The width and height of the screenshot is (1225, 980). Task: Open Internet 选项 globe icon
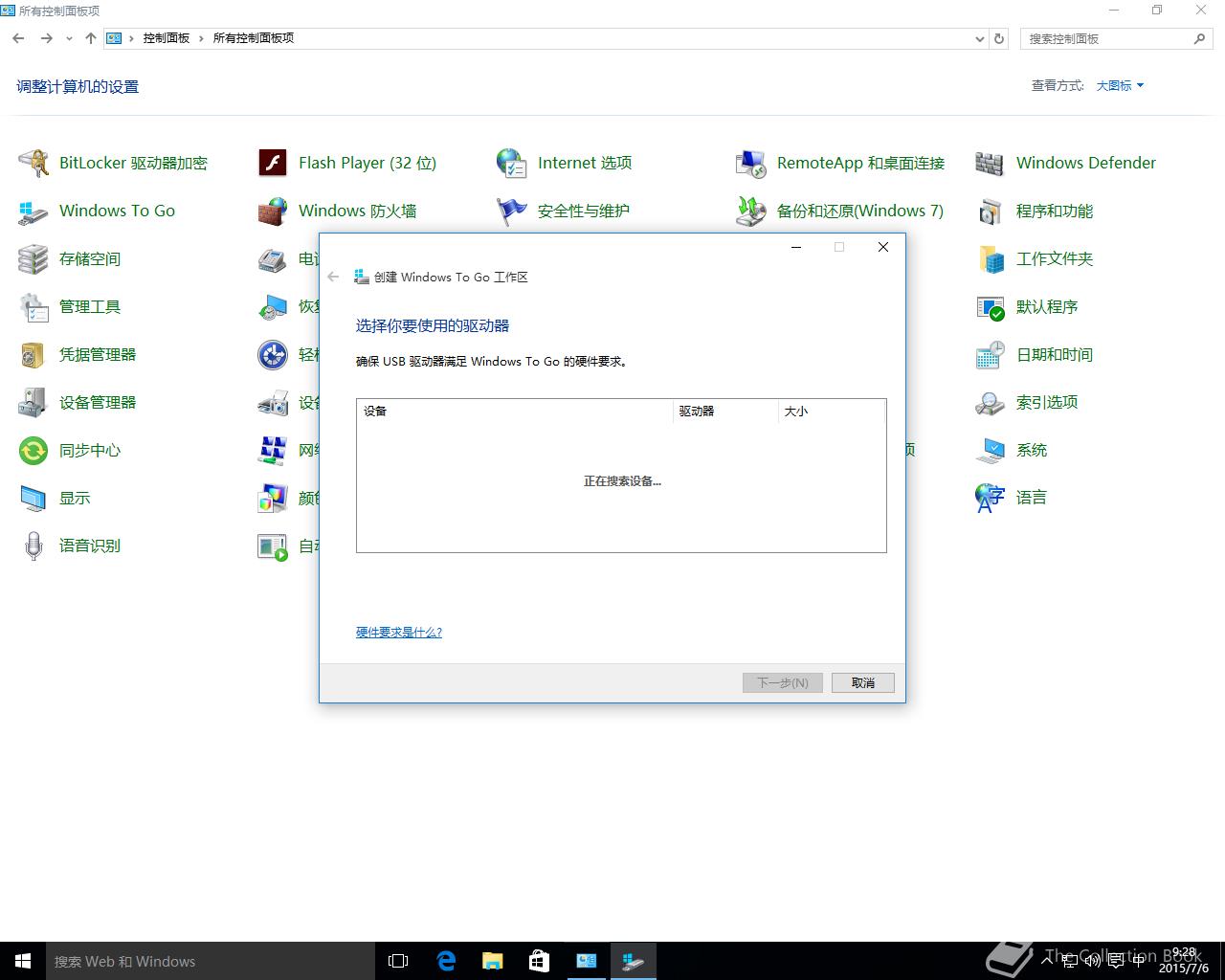(x=512, y=163)
